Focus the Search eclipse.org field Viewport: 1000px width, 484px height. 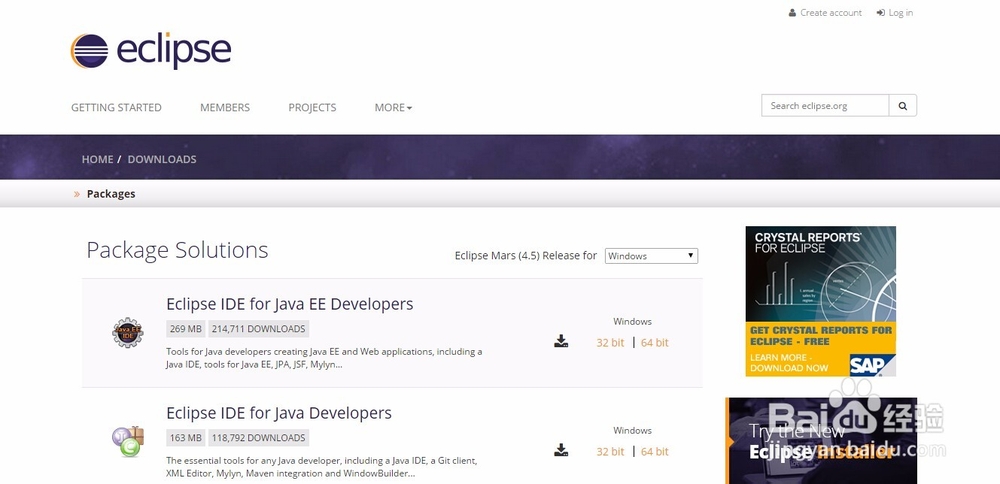(x=825, y=106)
